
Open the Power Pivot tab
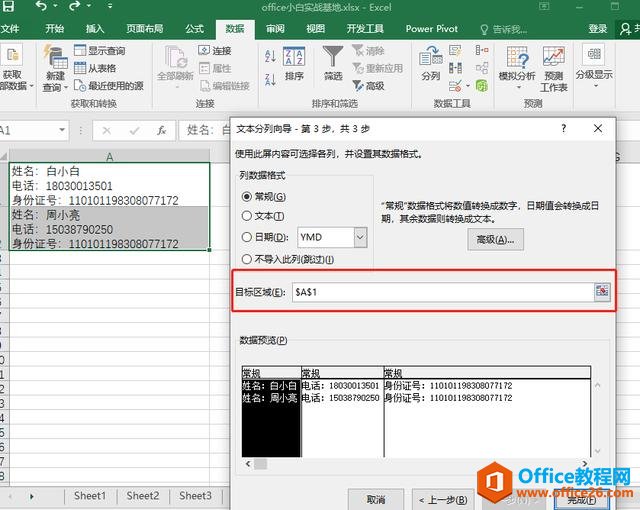click(431, 29)
